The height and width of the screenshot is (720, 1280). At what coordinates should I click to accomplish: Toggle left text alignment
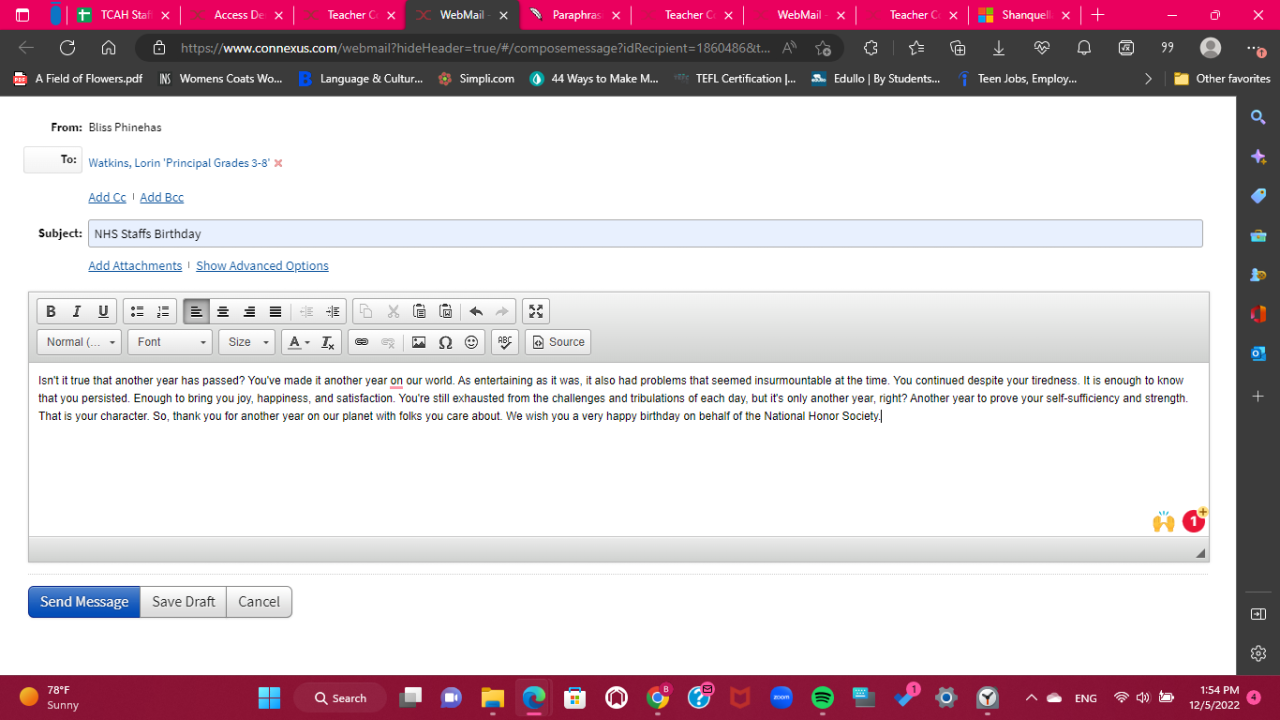(196, 311)
